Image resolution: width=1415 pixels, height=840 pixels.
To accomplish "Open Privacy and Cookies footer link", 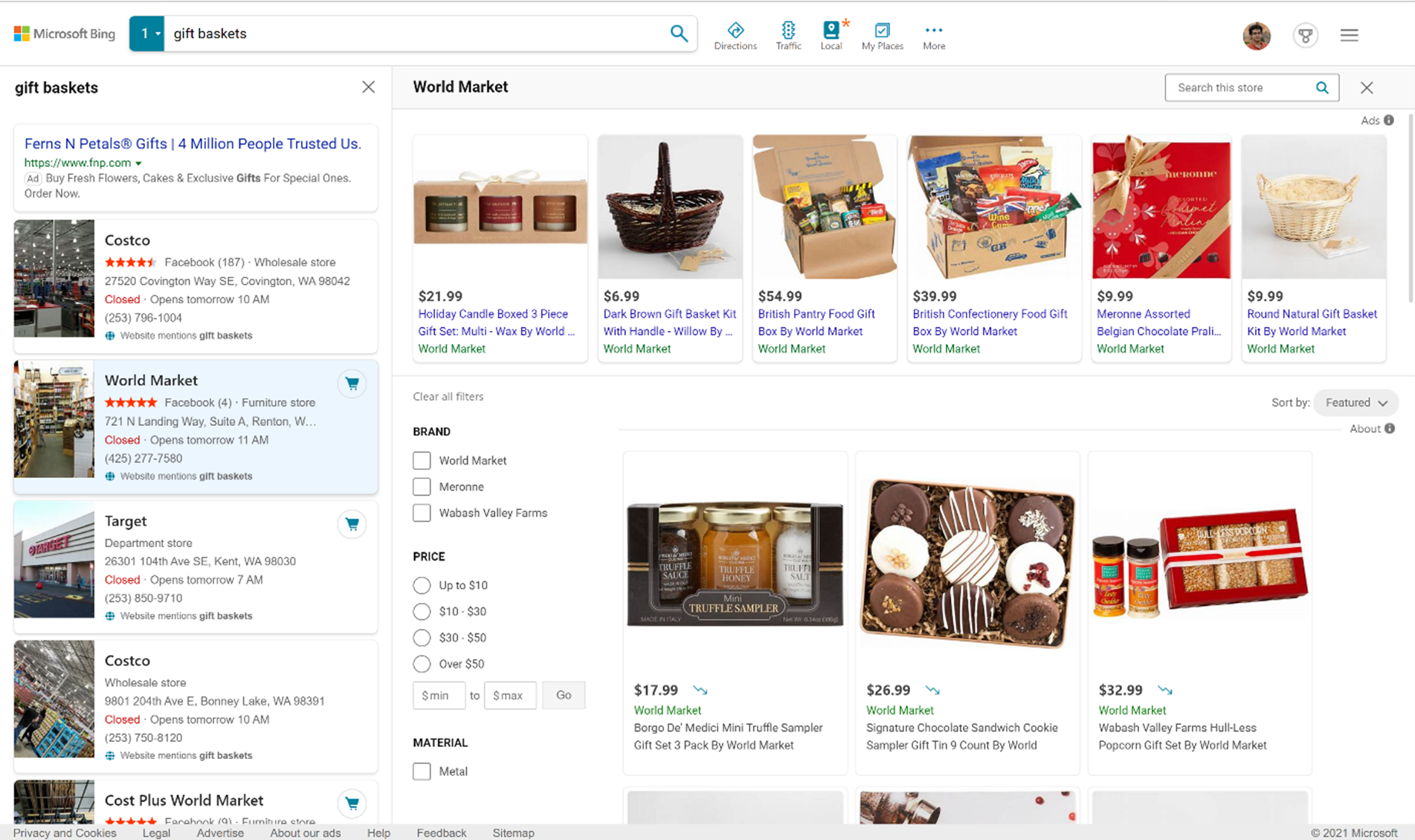I will 65,833.
